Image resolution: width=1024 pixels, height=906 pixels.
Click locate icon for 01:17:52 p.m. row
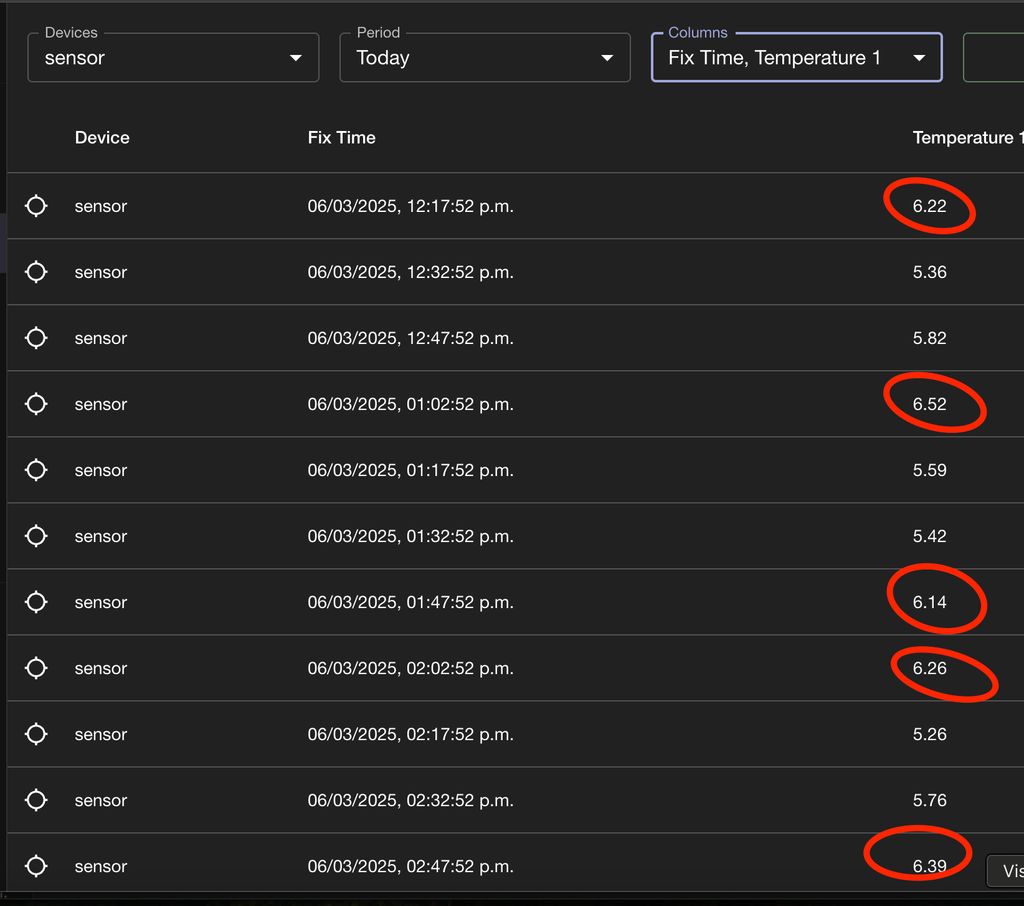[x=36, y=470]
